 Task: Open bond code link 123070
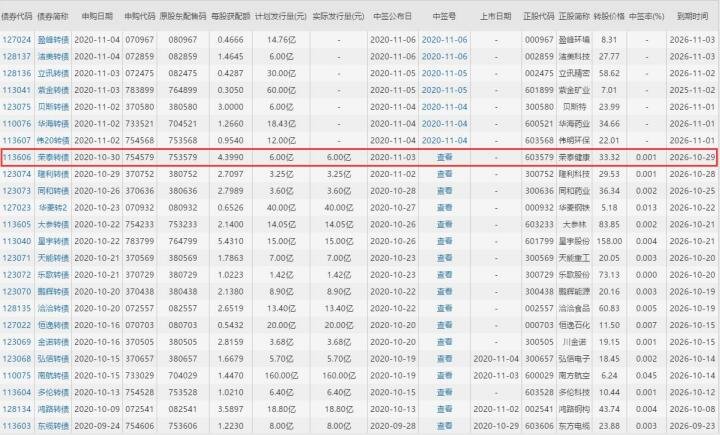coord(17,292)
